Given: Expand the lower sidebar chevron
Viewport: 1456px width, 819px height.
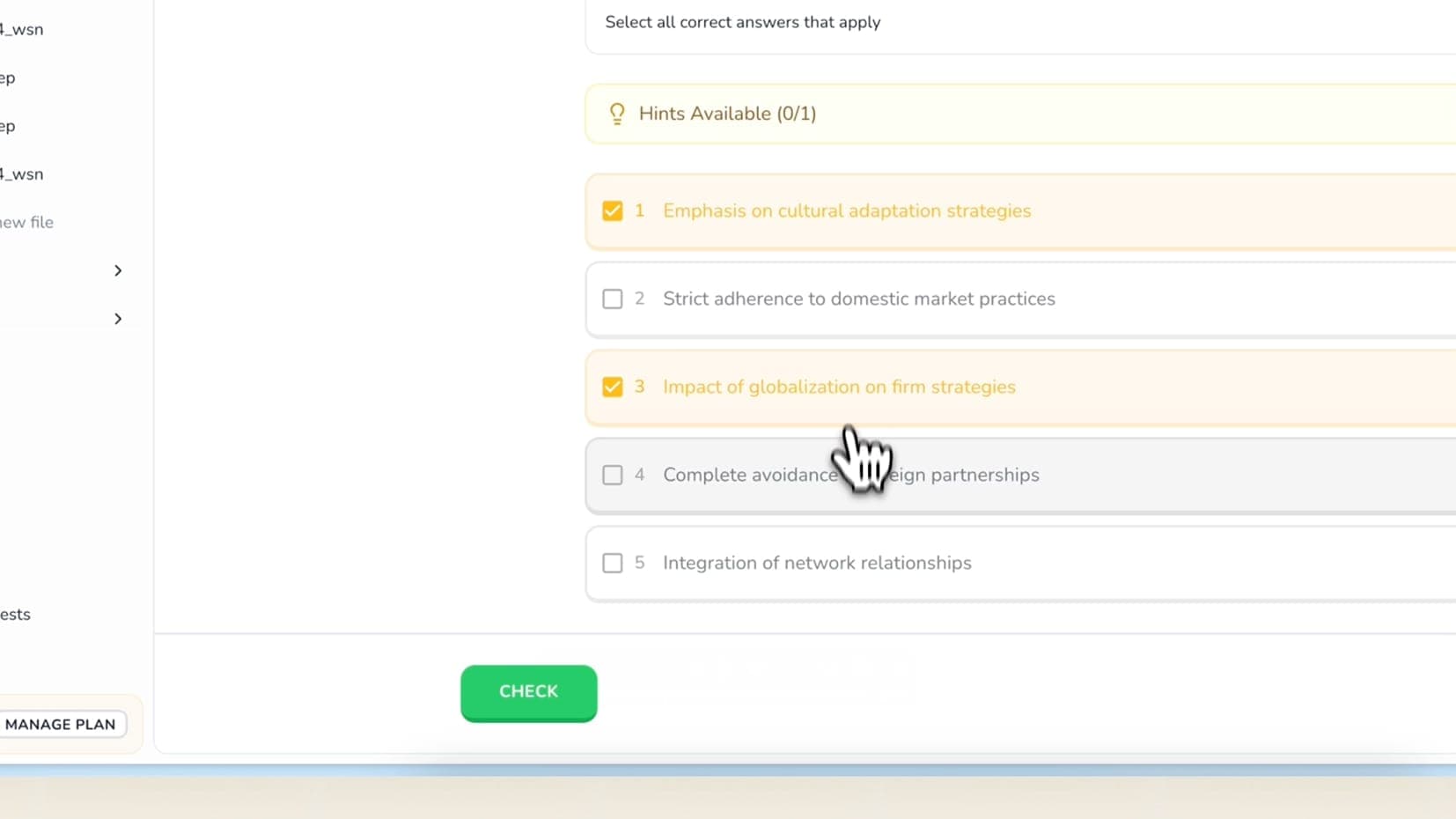Looking at the screenshot, I should (118, 319).
